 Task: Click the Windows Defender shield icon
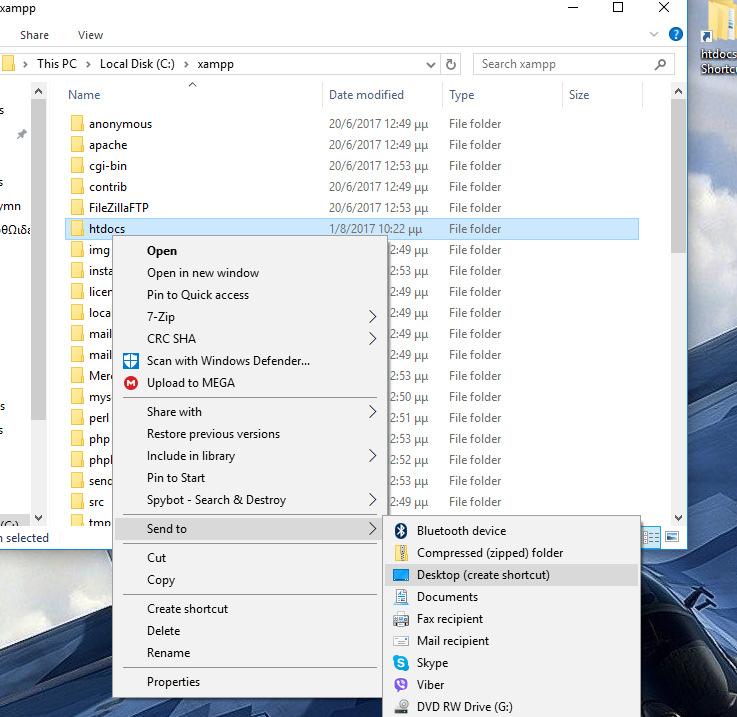(131, 361)
